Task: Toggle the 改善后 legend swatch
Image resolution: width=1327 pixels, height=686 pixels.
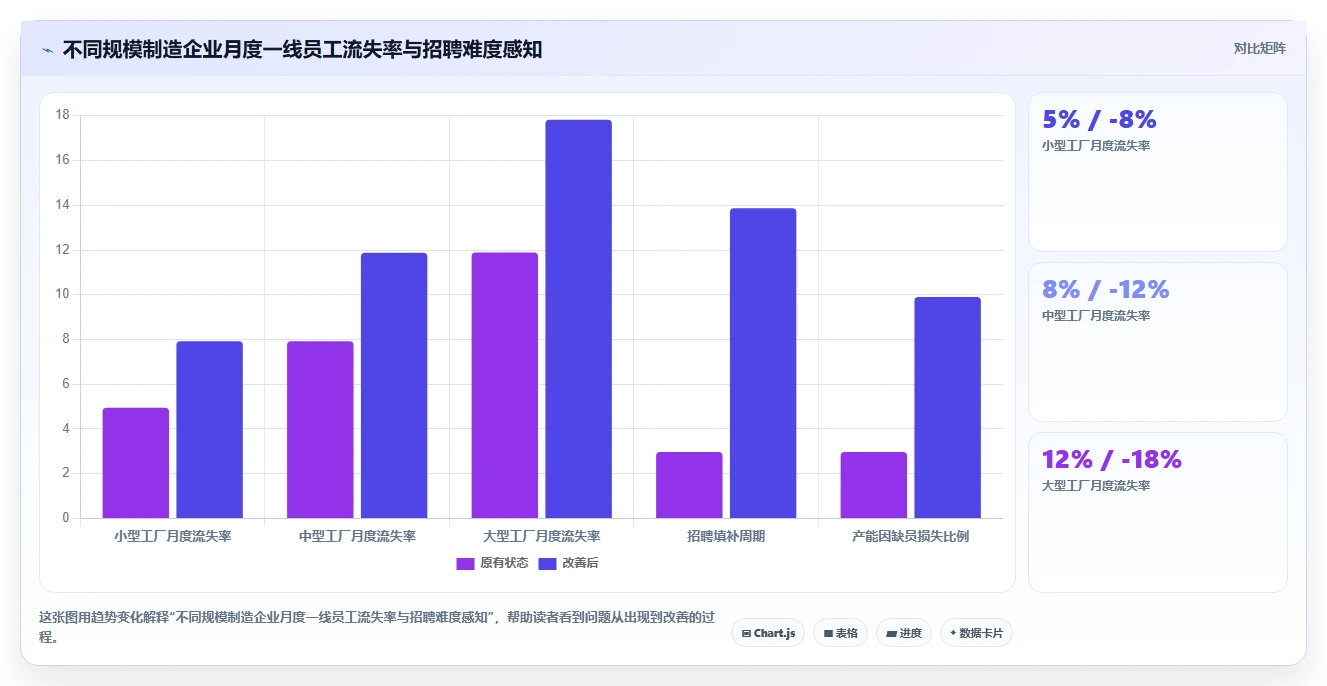Action: click(547, 563)
